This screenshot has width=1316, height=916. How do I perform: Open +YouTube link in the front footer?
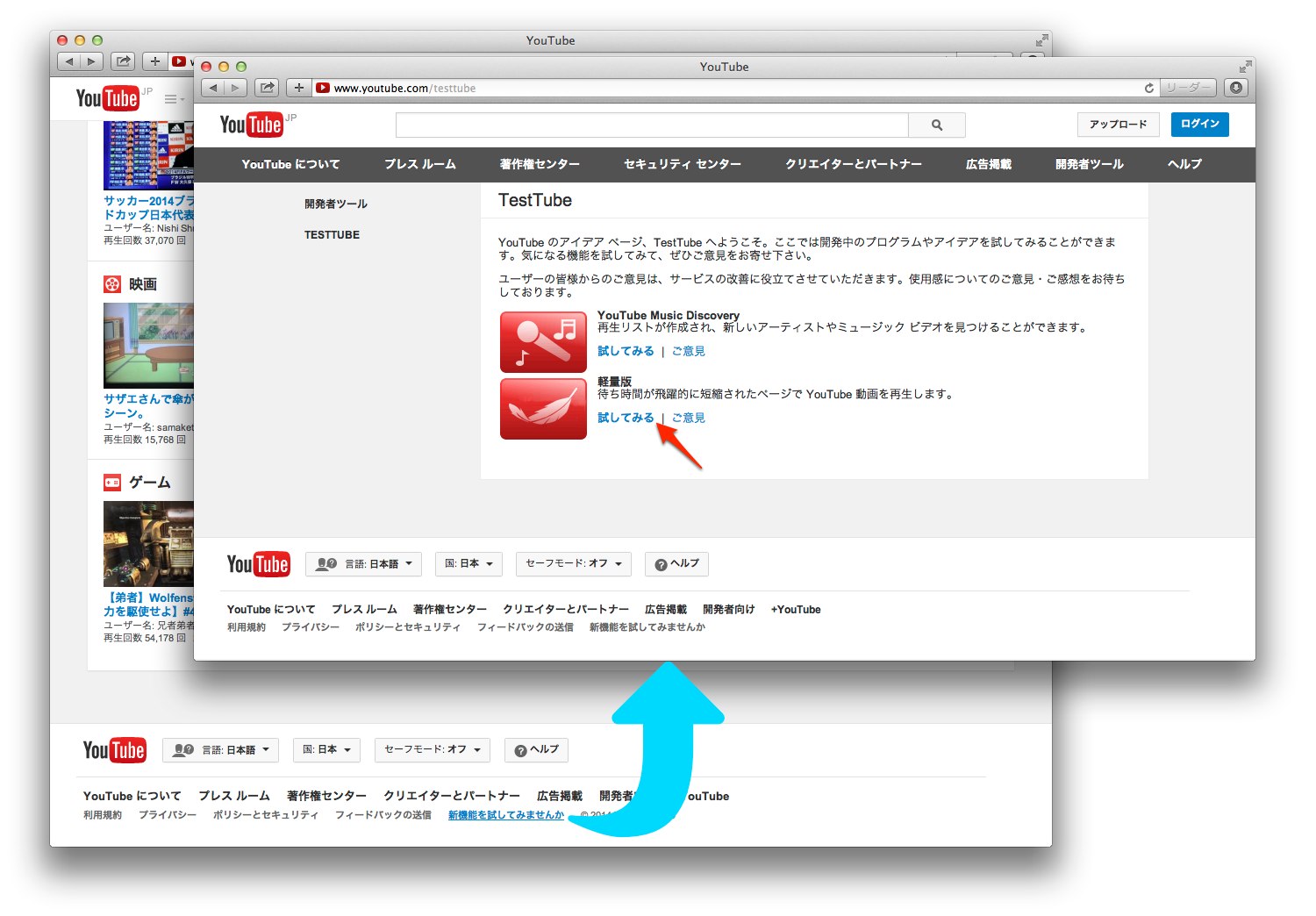click(x=796, y=610)
